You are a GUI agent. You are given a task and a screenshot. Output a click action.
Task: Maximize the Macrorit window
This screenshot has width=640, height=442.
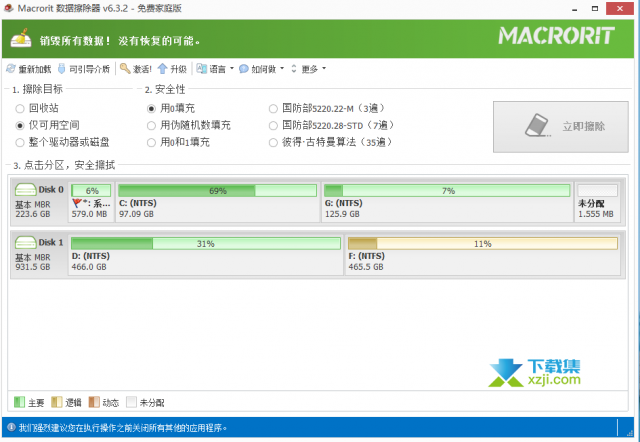[x=595, y=9]
